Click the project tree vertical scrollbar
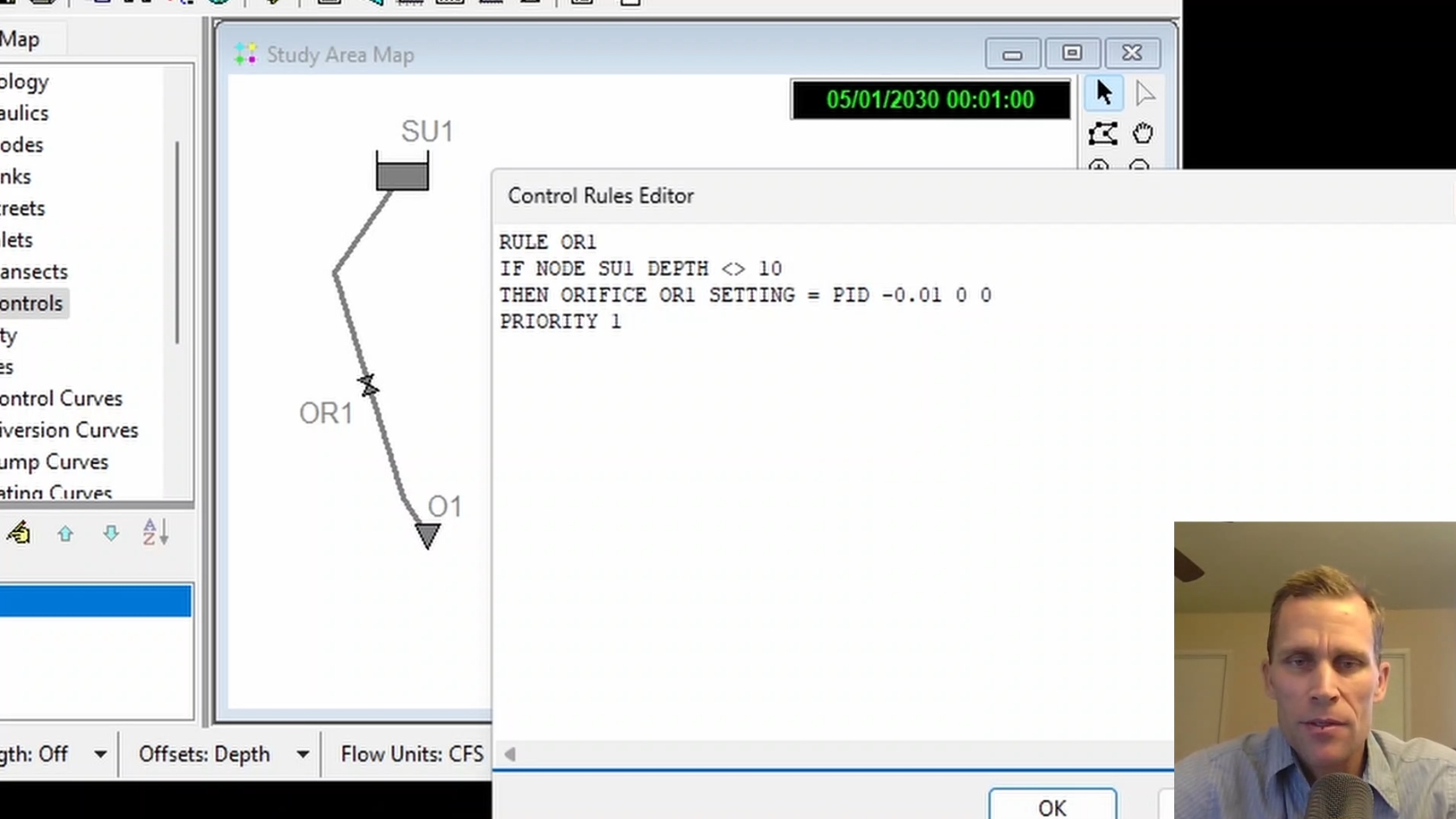The image size is (1456, 819). coord(177,242)
